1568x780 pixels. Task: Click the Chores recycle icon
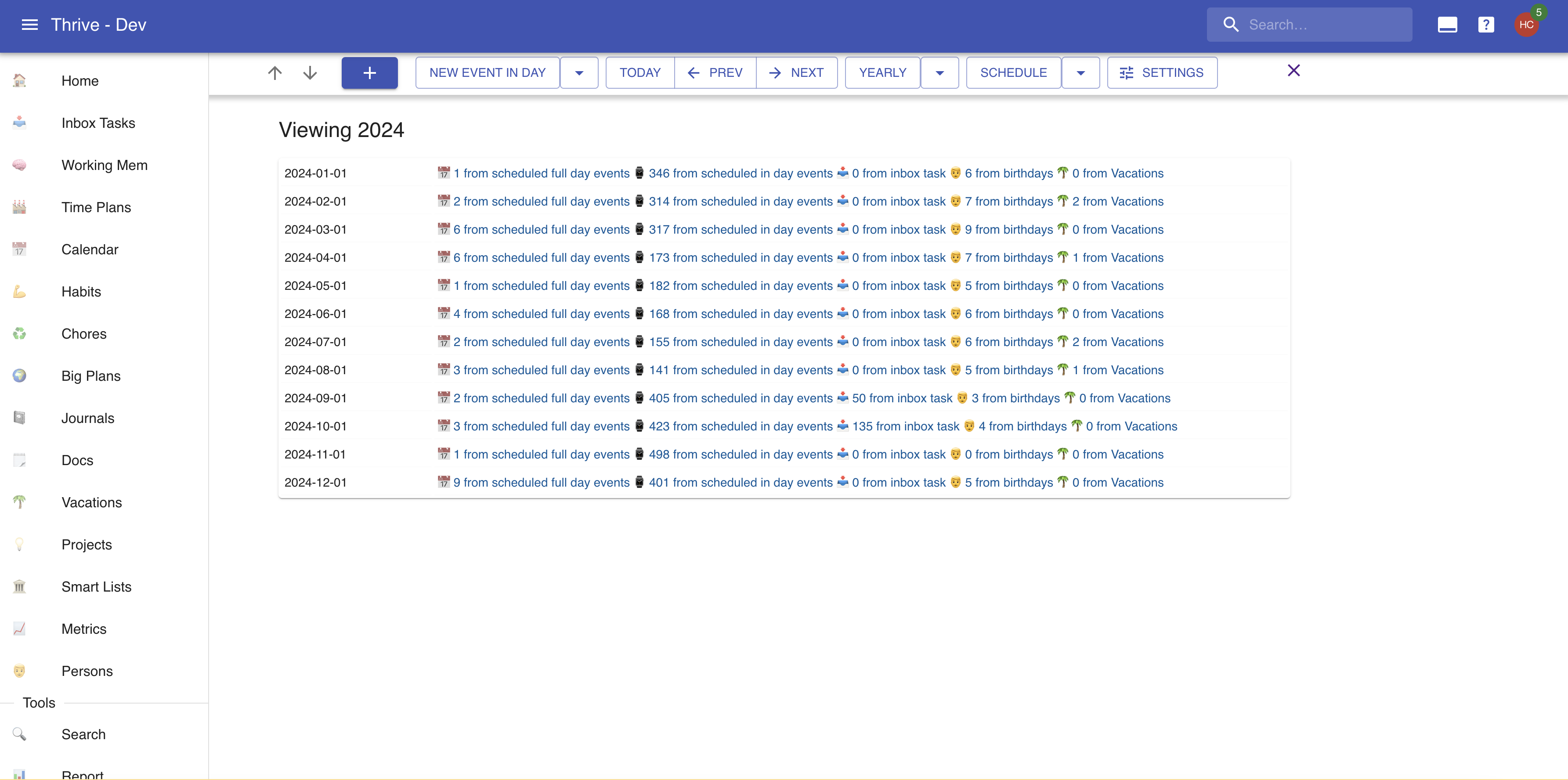click(x=19, y=333)
